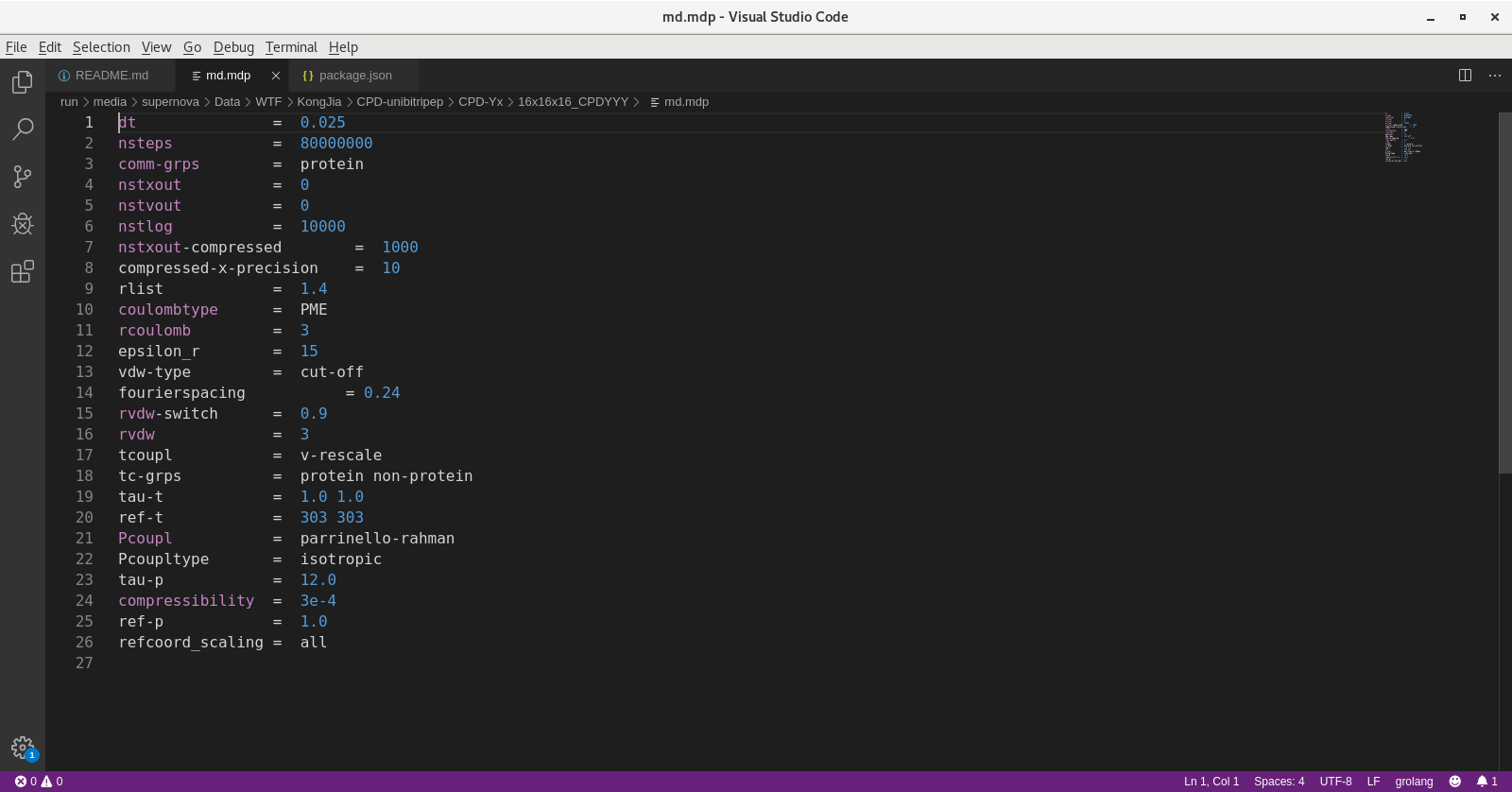
Task: Click the minimap code preview
Action: (1403, 138)
